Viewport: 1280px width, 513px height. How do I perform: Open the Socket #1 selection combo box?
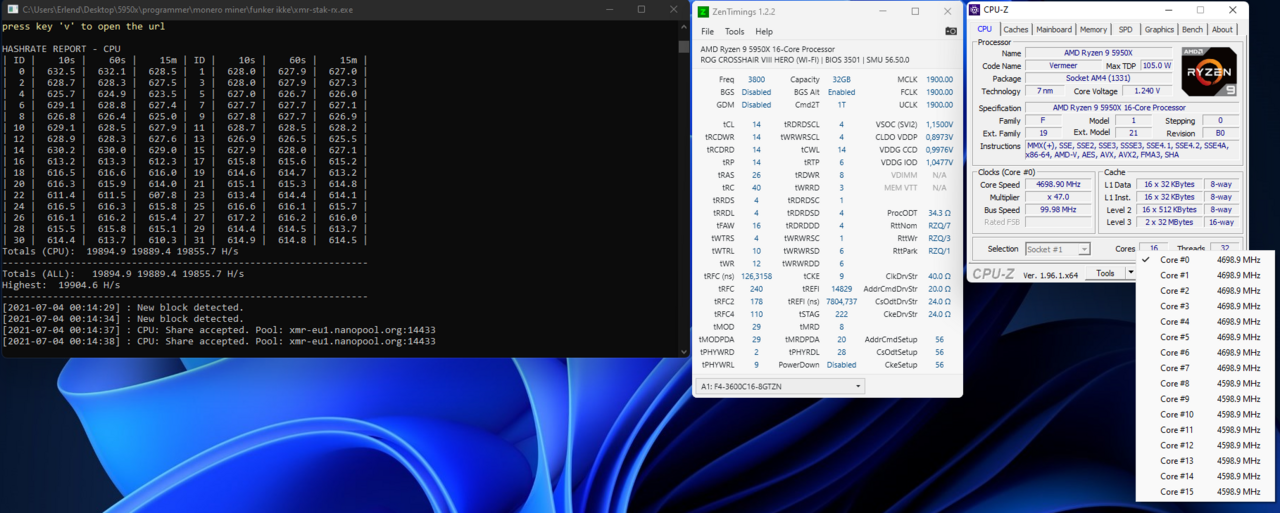coord(1056,249)
